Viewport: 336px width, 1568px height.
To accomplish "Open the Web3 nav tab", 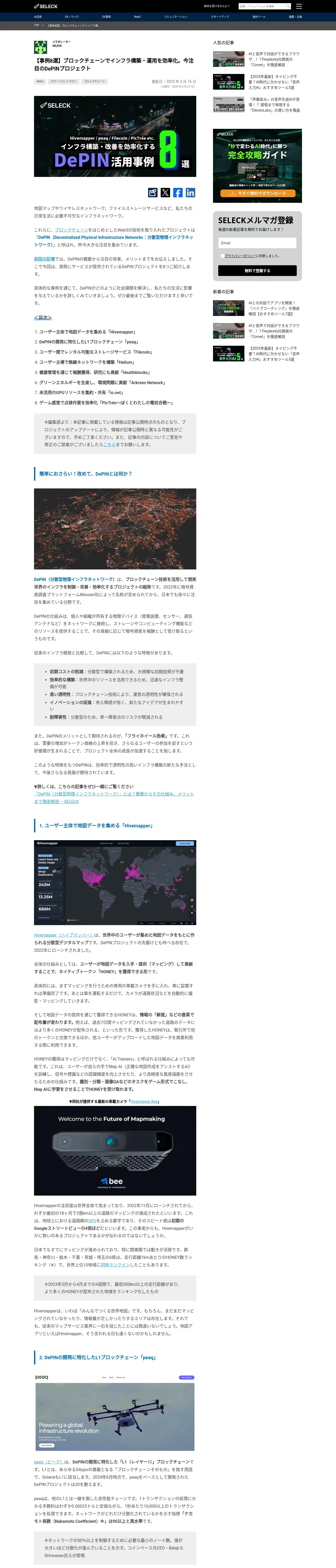I will click(x=137, y=17).
